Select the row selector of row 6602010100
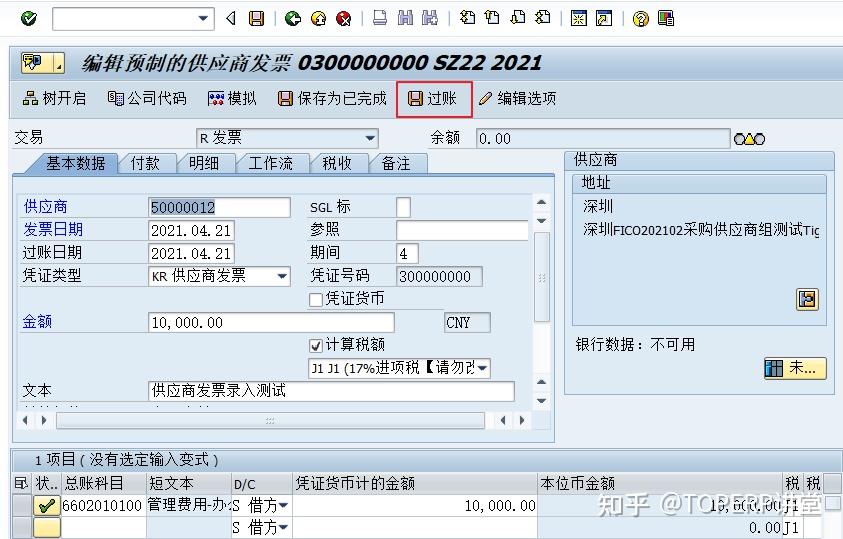Image resolution: width=843 pixels, height=539 pixels. click(22, 505)
